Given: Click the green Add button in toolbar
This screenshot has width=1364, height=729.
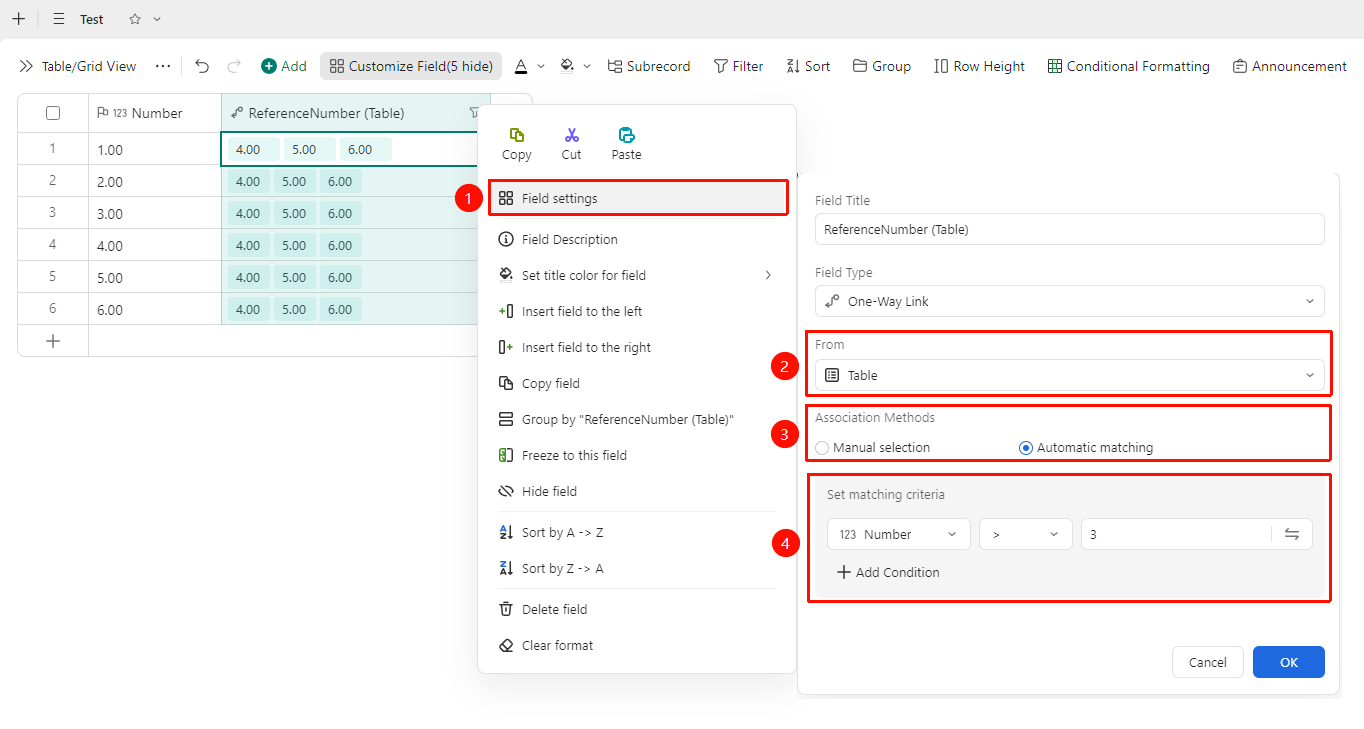Looking at the screenshot, I should [x=284, y=66].
